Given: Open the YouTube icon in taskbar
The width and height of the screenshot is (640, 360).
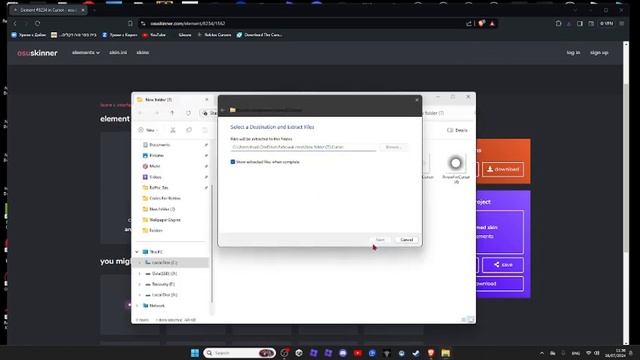Looking at the screenshot, I should (x=358, y=353).
